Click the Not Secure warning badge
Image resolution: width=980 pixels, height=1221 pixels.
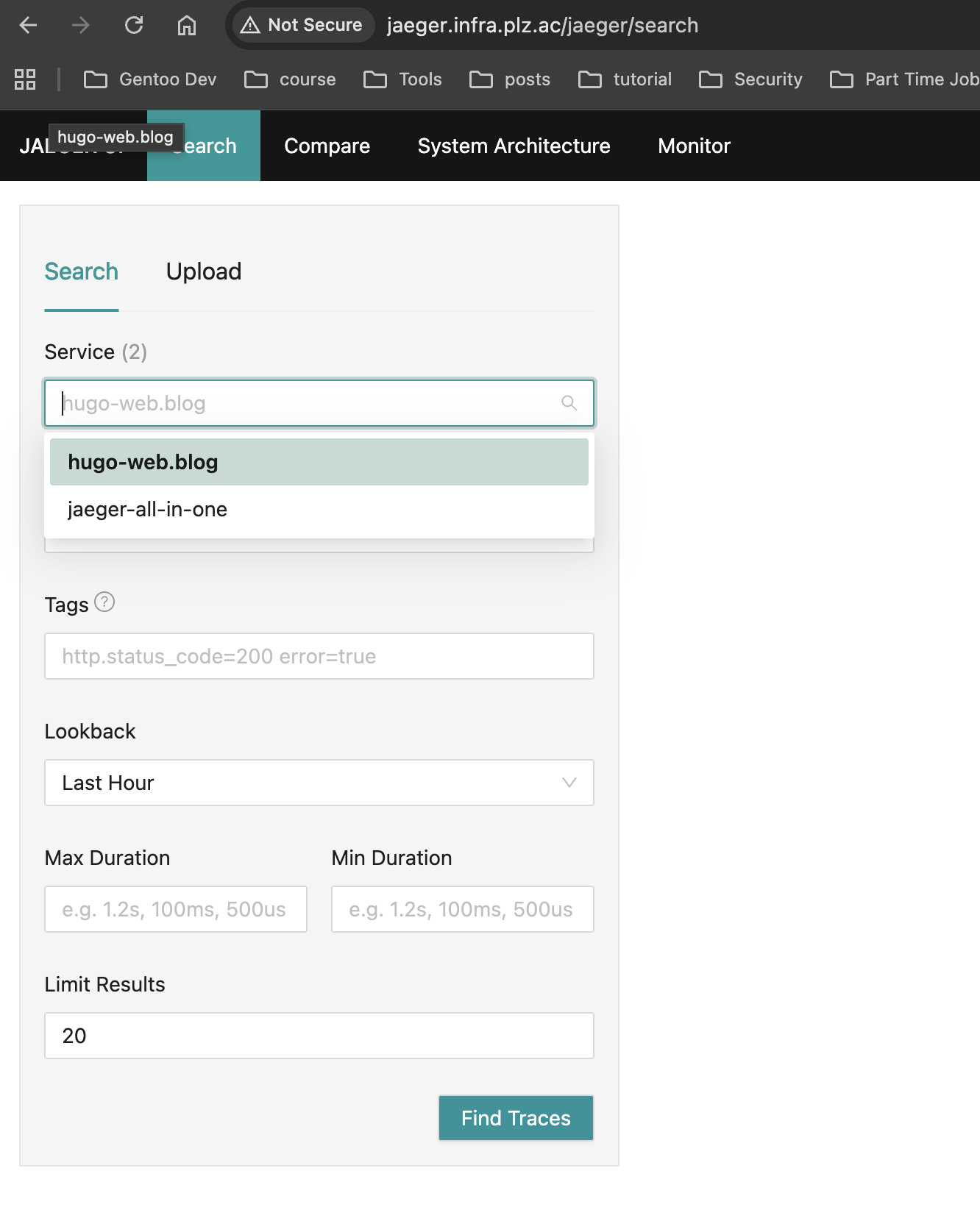pos(302,25)
